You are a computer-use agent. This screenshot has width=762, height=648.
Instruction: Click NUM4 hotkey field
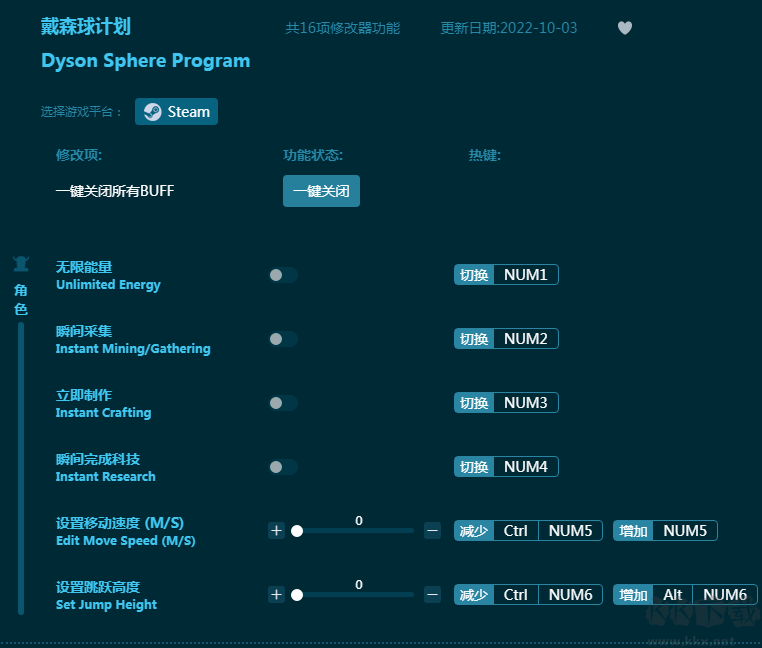526,467
